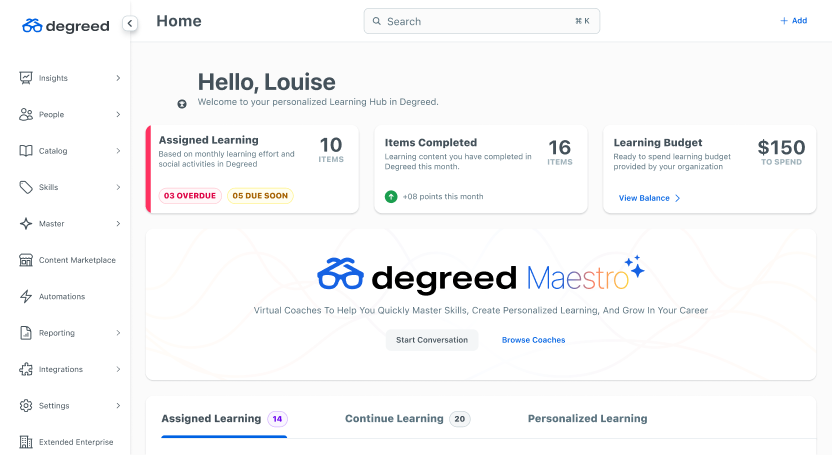Screen dimensions: 832x455
Task: Click the Skills tag icon
Action: 25,187
